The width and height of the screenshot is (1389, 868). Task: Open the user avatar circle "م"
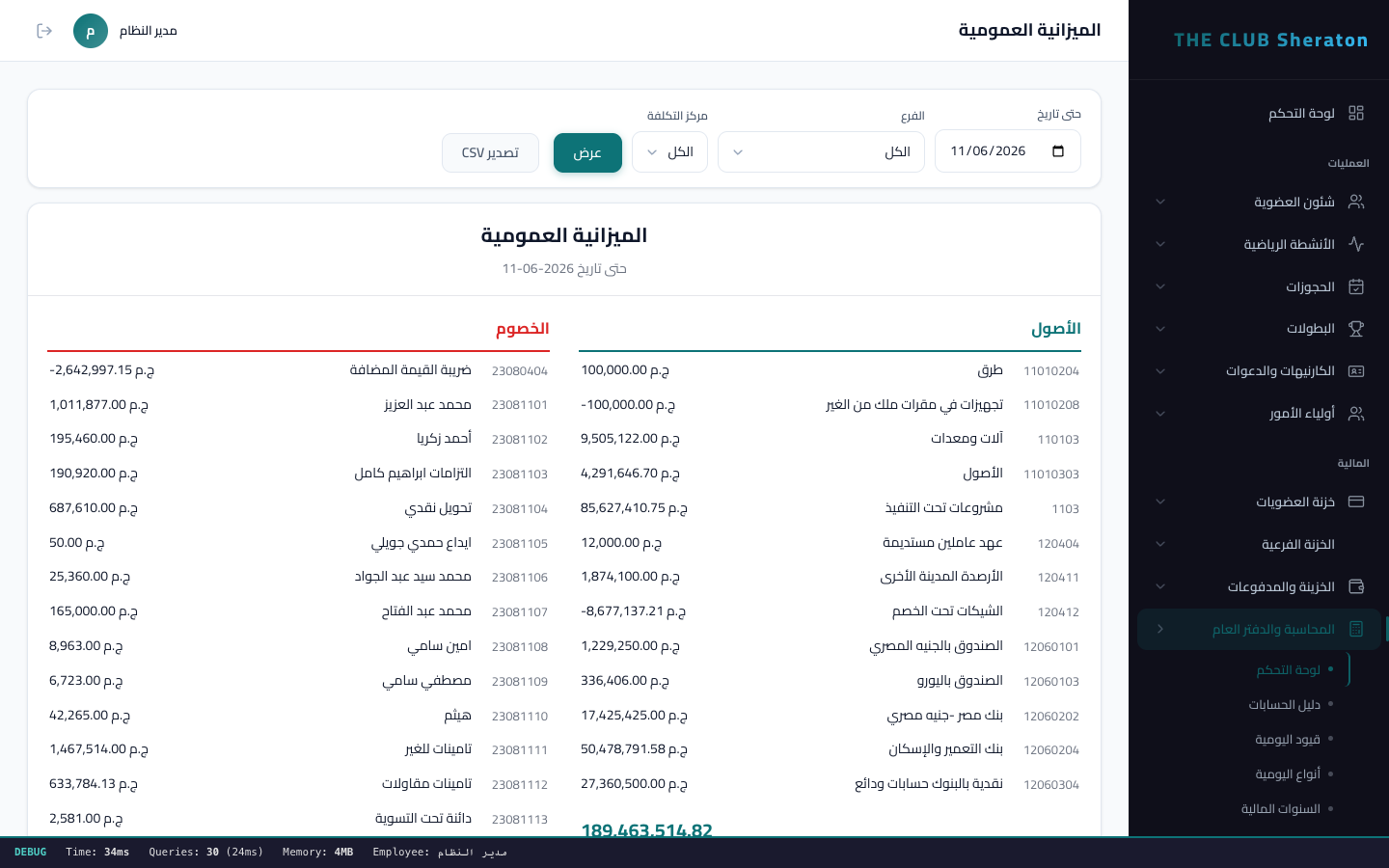coord(91,31)
